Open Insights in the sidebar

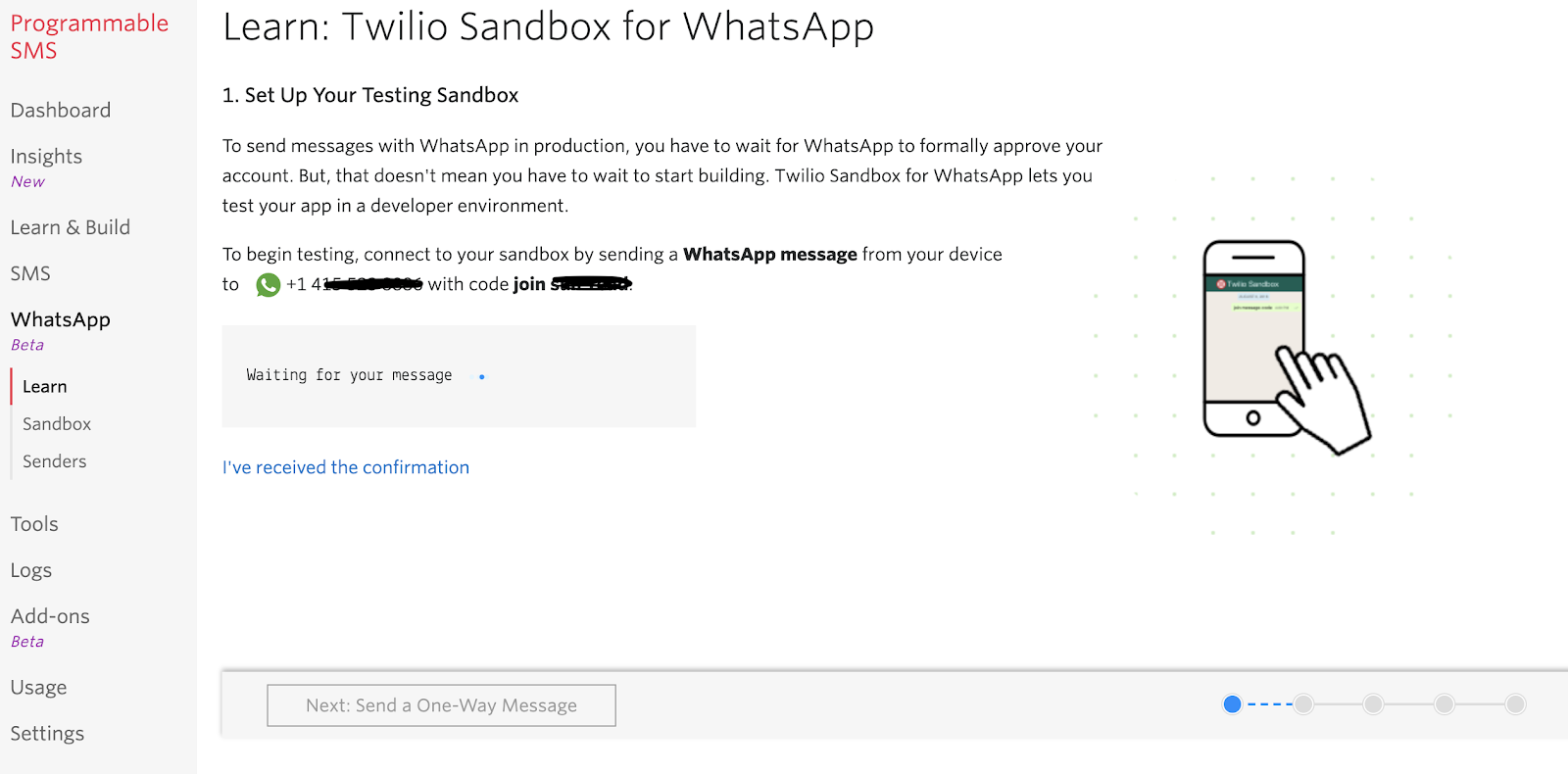[46, 157]
